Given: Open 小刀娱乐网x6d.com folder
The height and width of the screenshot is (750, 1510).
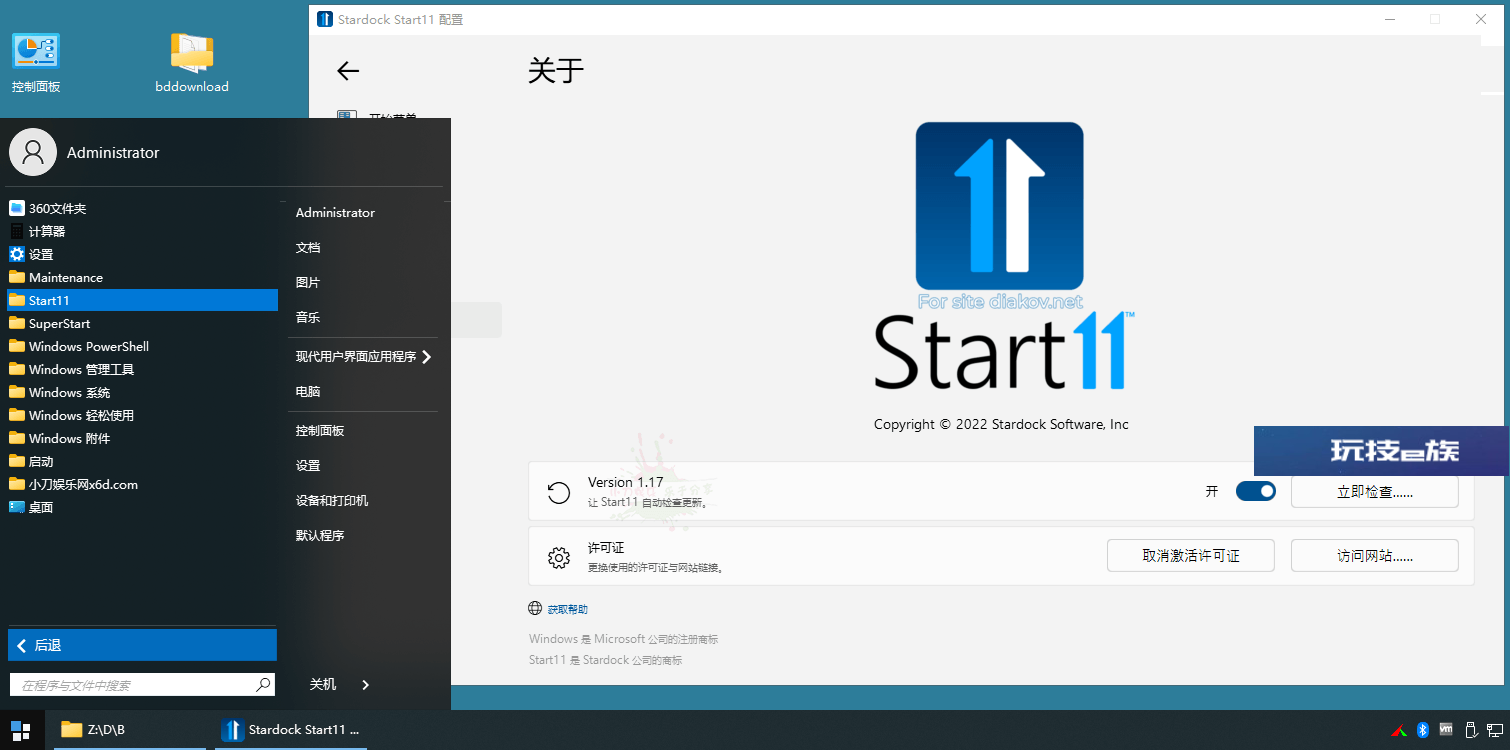Looking at the screenshot, I should coord(142,484).
